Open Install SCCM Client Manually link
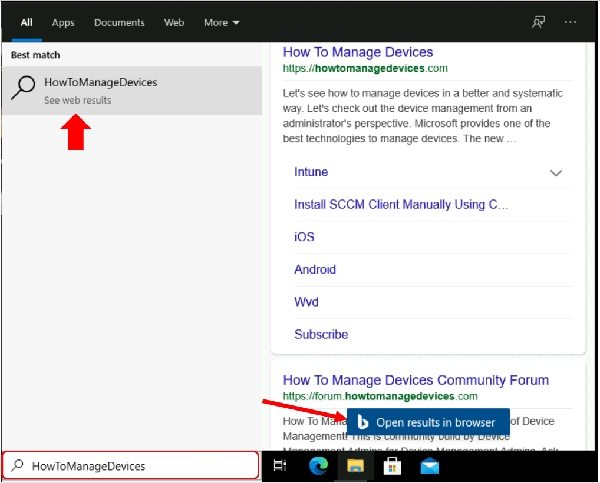 point(402,205)
